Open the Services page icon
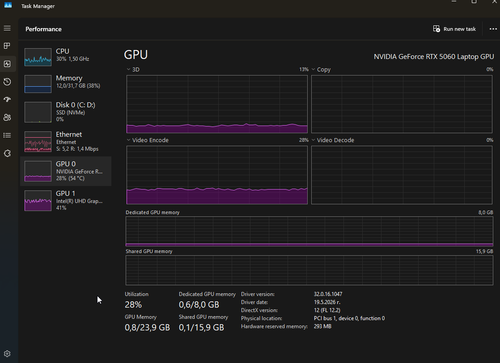The image size is (500, 363). (x=7, y=153)
